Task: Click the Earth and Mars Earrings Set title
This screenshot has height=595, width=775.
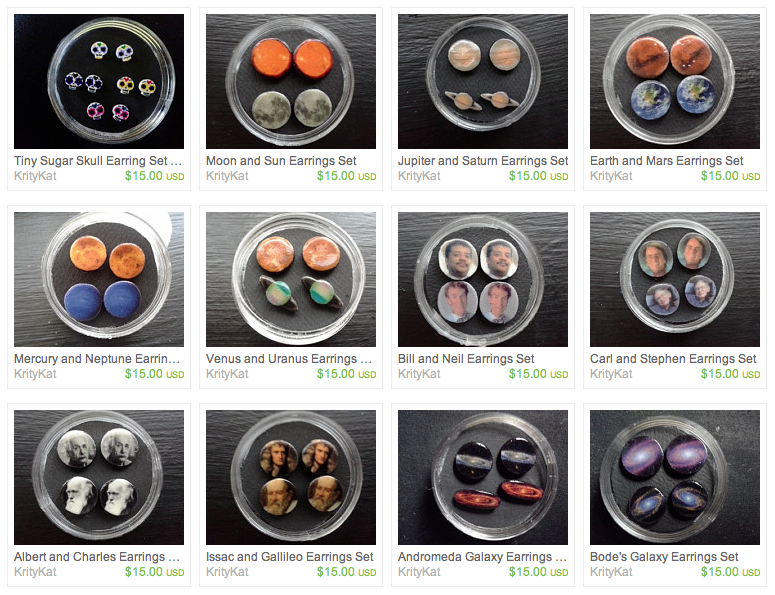Action: (666, 161)
